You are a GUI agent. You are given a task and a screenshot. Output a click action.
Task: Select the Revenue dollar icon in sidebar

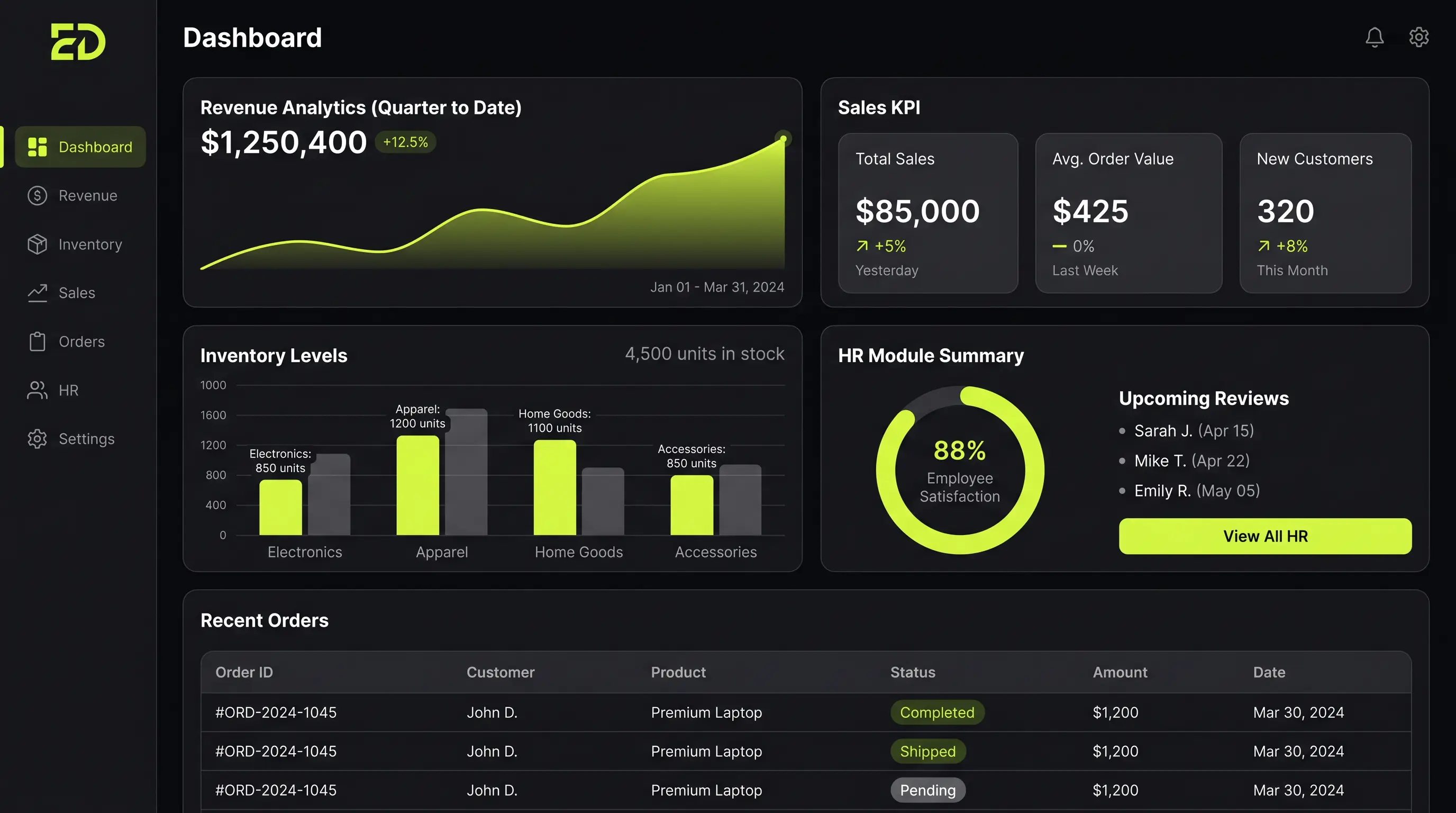[x=38, y=196]
